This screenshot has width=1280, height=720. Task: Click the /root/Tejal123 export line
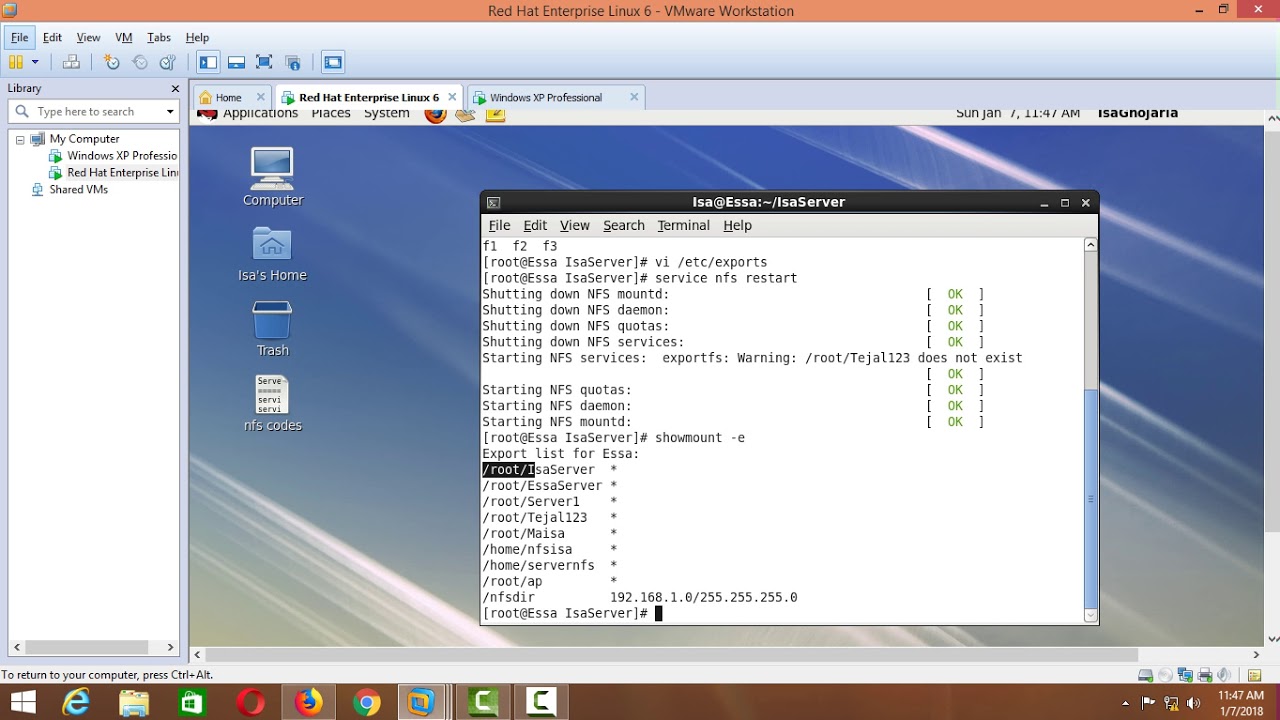point(550,518)
